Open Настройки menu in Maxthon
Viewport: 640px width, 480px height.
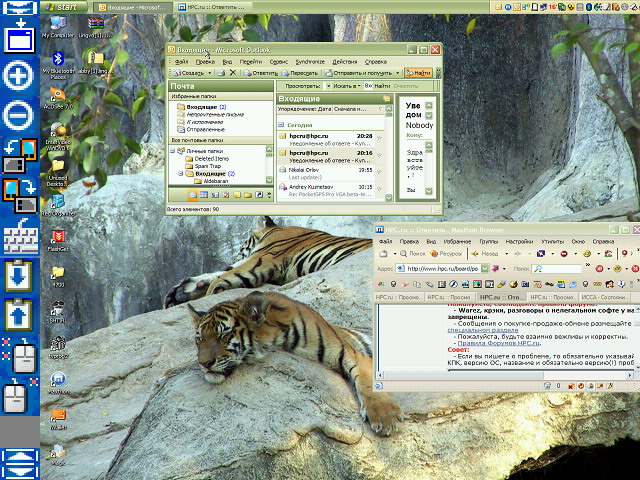519,241
